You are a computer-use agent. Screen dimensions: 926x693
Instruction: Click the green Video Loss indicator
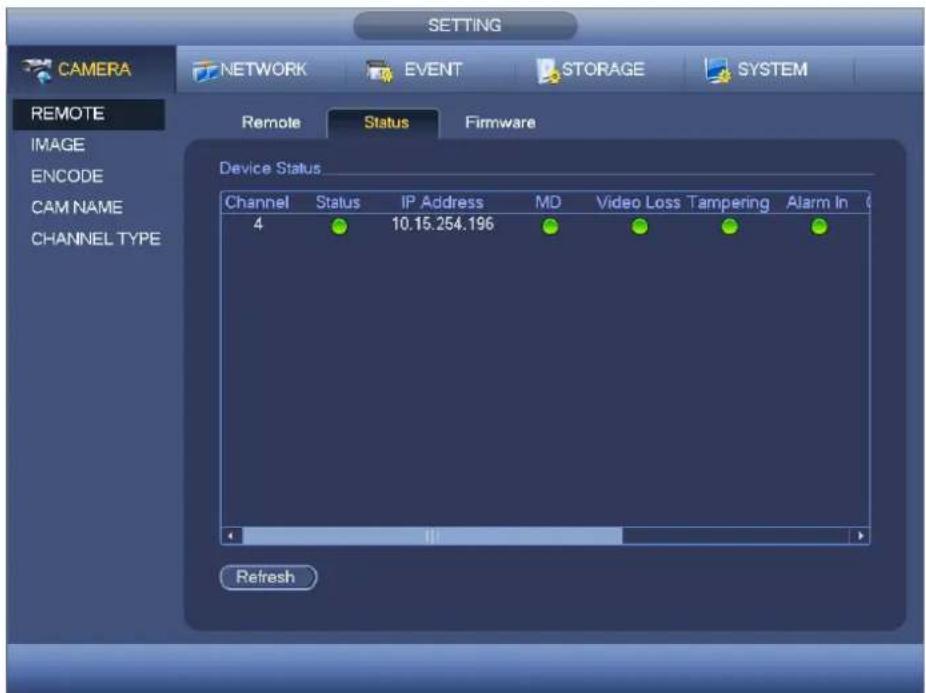[x=640, y=227]
